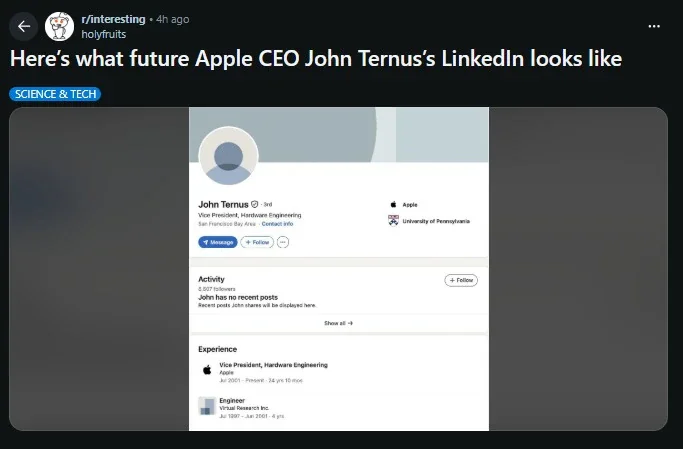Open the r/interesting subreddit avatar
Image resolution: width=683 pixels, height=449 pixels.
tap(59, 26)
